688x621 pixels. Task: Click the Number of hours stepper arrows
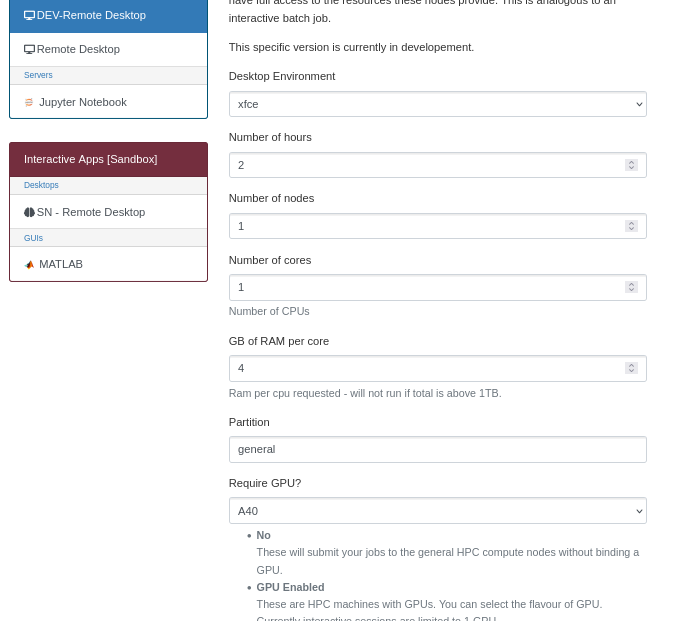point(631,165)
